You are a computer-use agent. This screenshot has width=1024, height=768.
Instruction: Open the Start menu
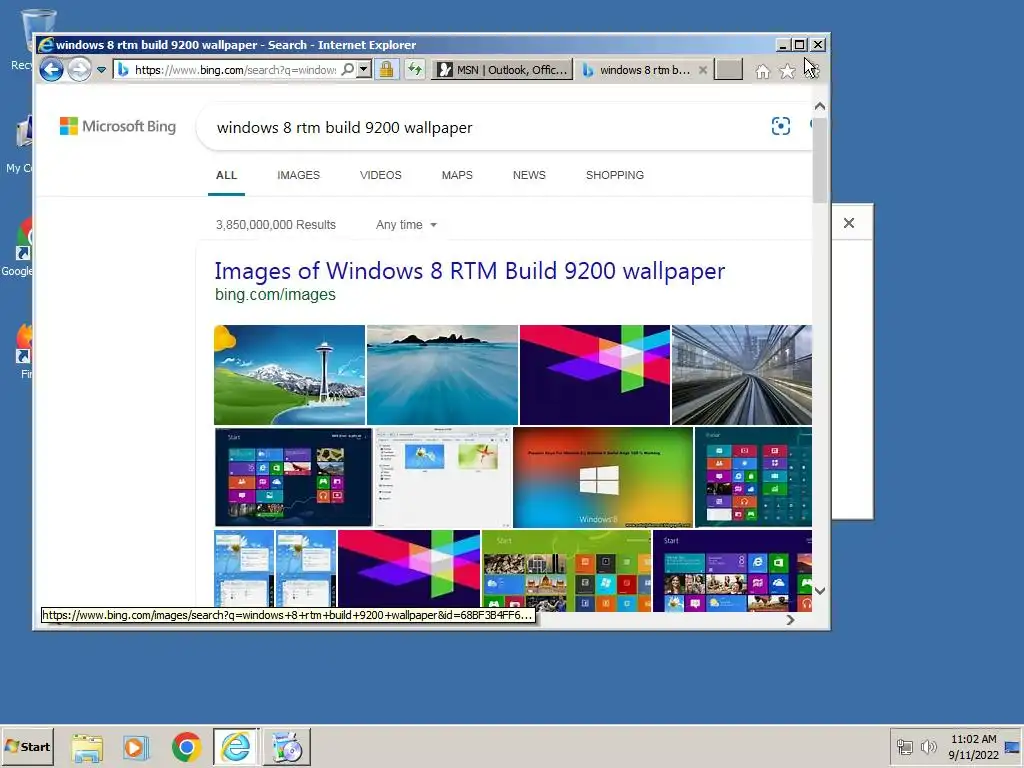[x=27, y=746]
